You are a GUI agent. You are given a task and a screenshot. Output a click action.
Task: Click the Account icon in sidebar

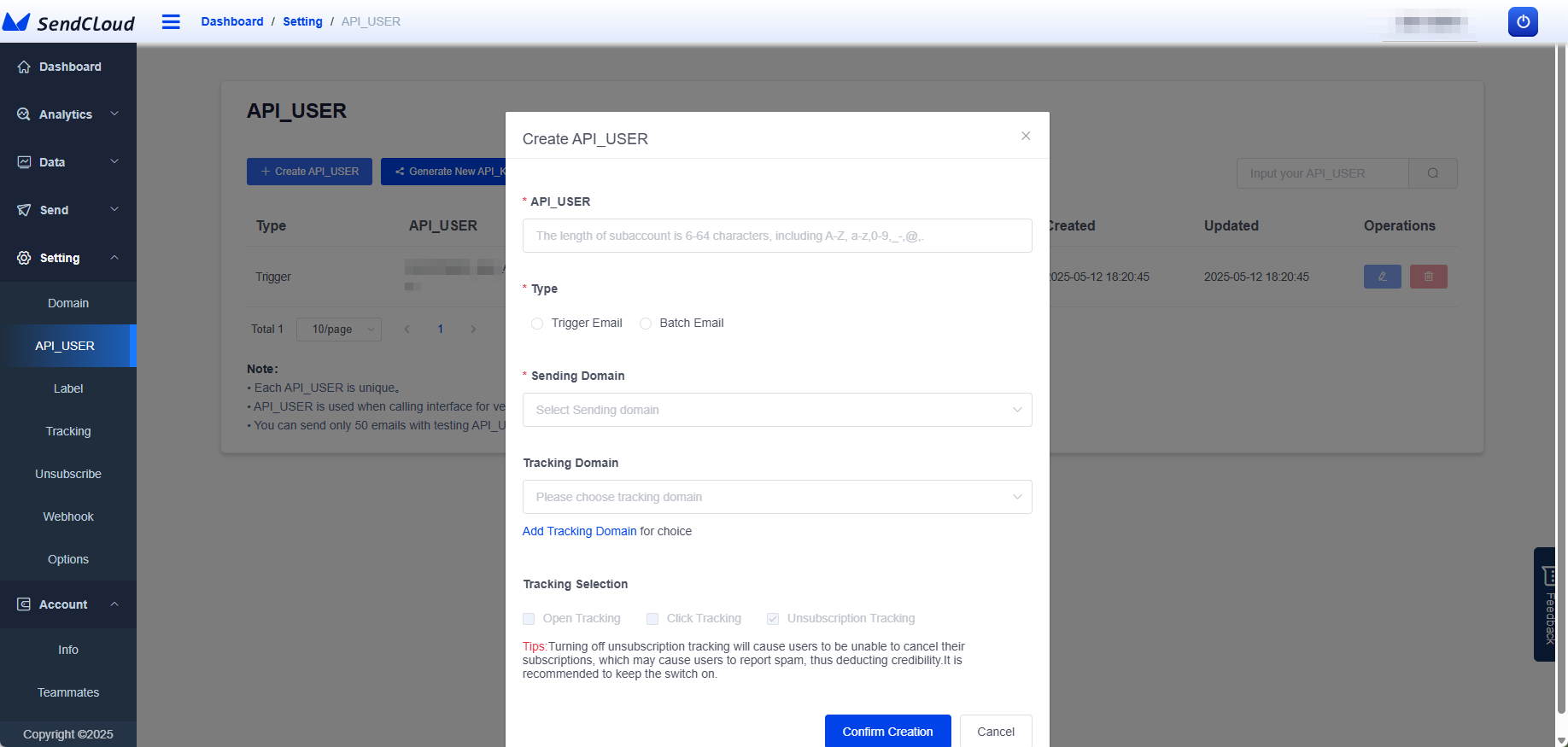[x=24, y=604]
